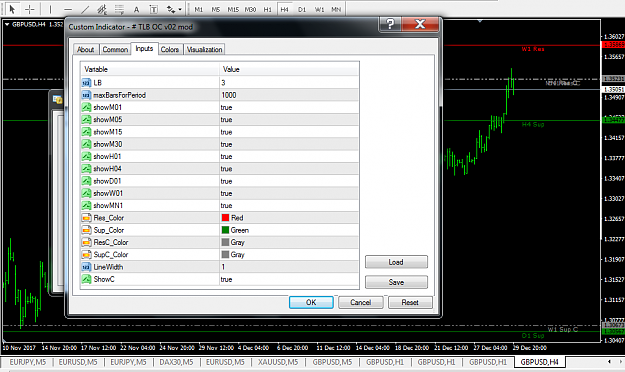Screen dimensions: 625x372
Task: Open the GBPUSD,M5 chart tab
Action: pos(332,362)
